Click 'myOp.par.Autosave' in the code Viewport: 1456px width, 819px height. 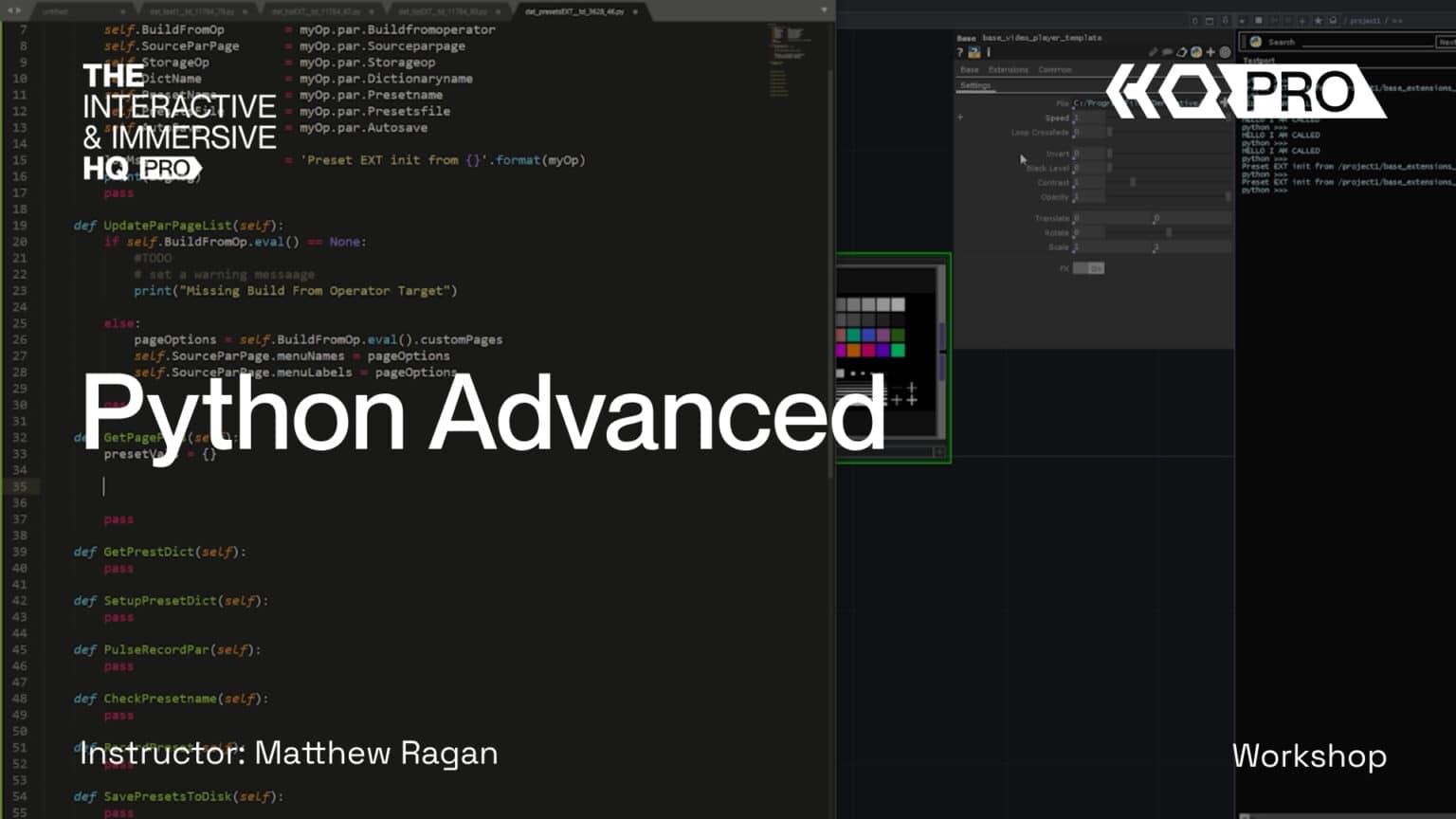[363, 128]
